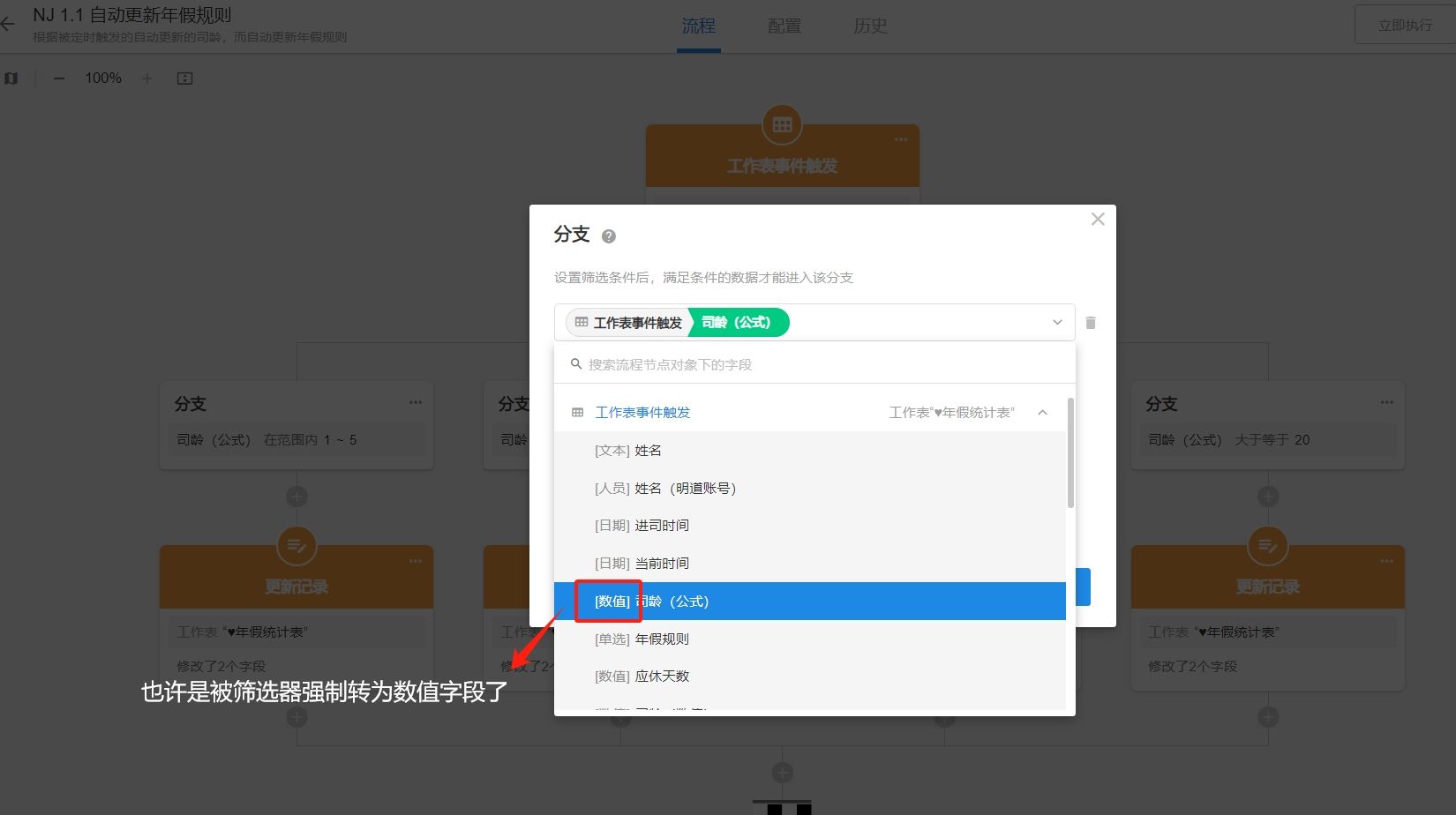
Task: Click the map overview icon
Action: [x=11, y=79]
